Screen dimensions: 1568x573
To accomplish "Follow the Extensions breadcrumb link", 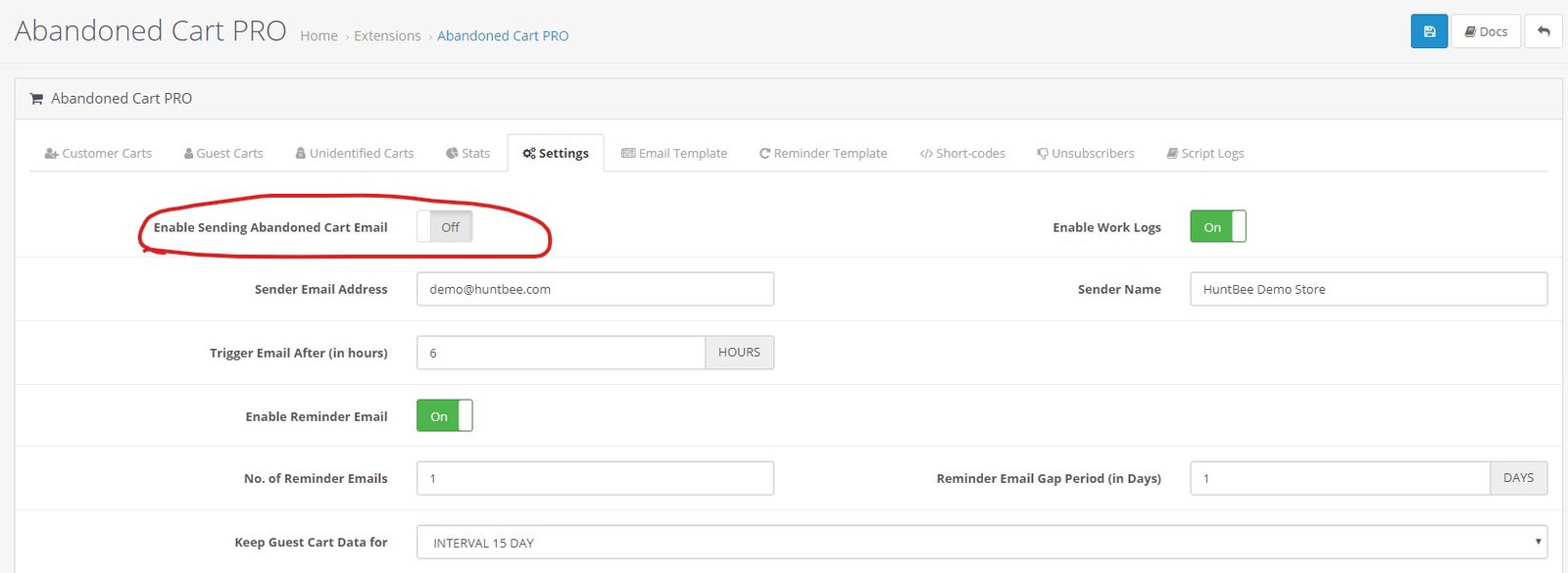I will click(387, 36).
